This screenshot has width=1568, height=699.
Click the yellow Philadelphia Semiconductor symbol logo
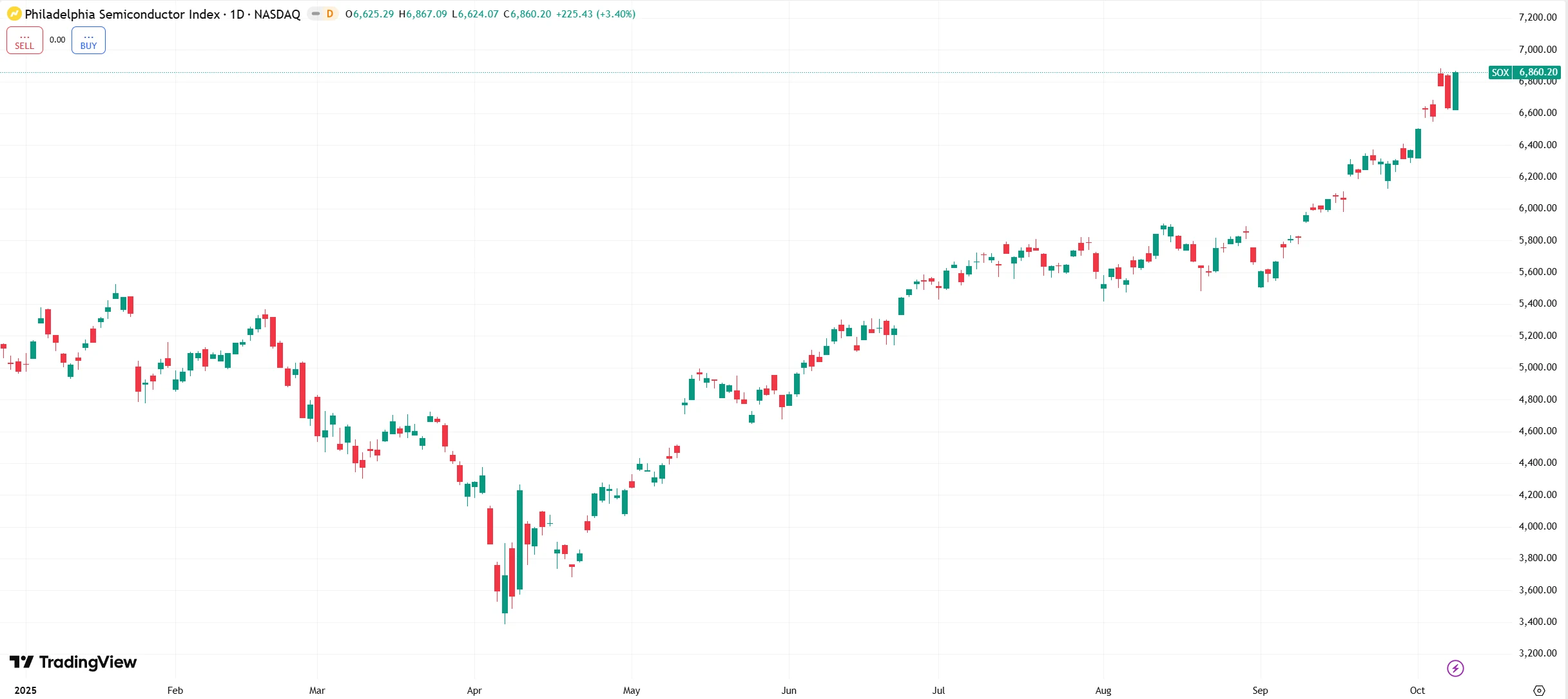pyautogui.click(x=14, y=14)
